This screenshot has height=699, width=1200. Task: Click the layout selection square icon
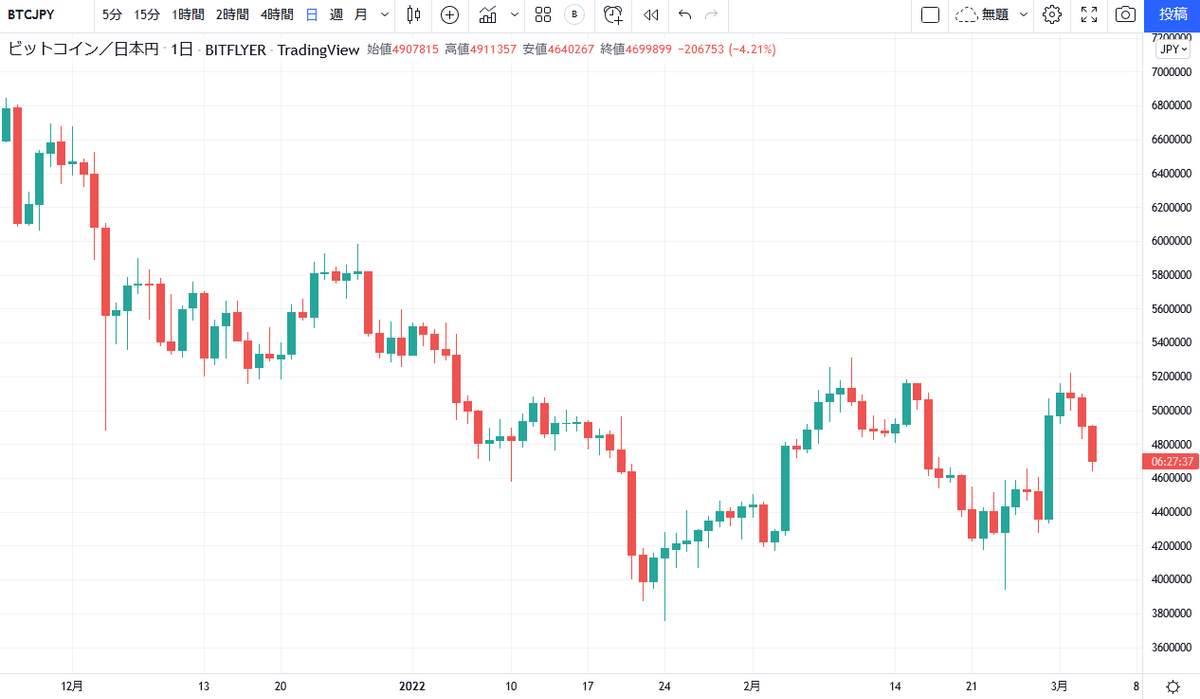930,15
